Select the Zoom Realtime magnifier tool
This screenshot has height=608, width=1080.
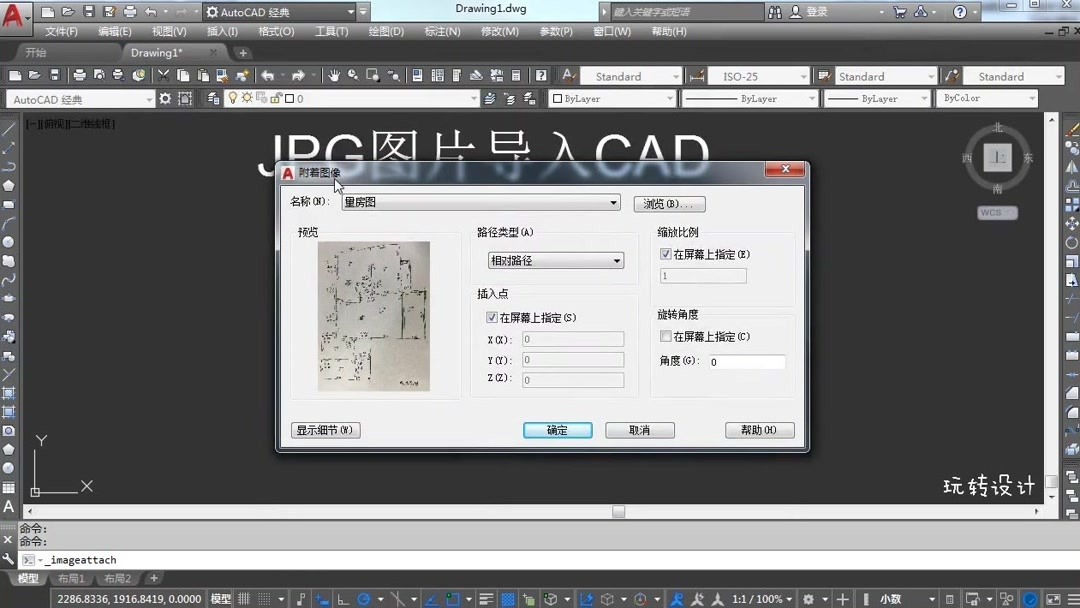click(352, 75)
